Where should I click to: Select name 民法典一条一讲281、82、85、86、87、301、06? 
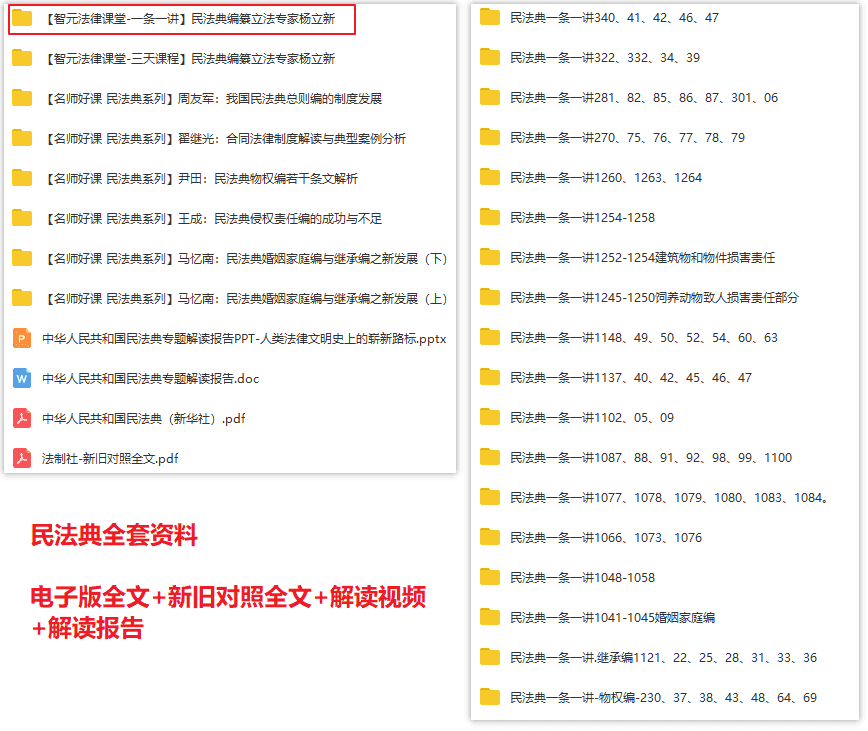644,98
